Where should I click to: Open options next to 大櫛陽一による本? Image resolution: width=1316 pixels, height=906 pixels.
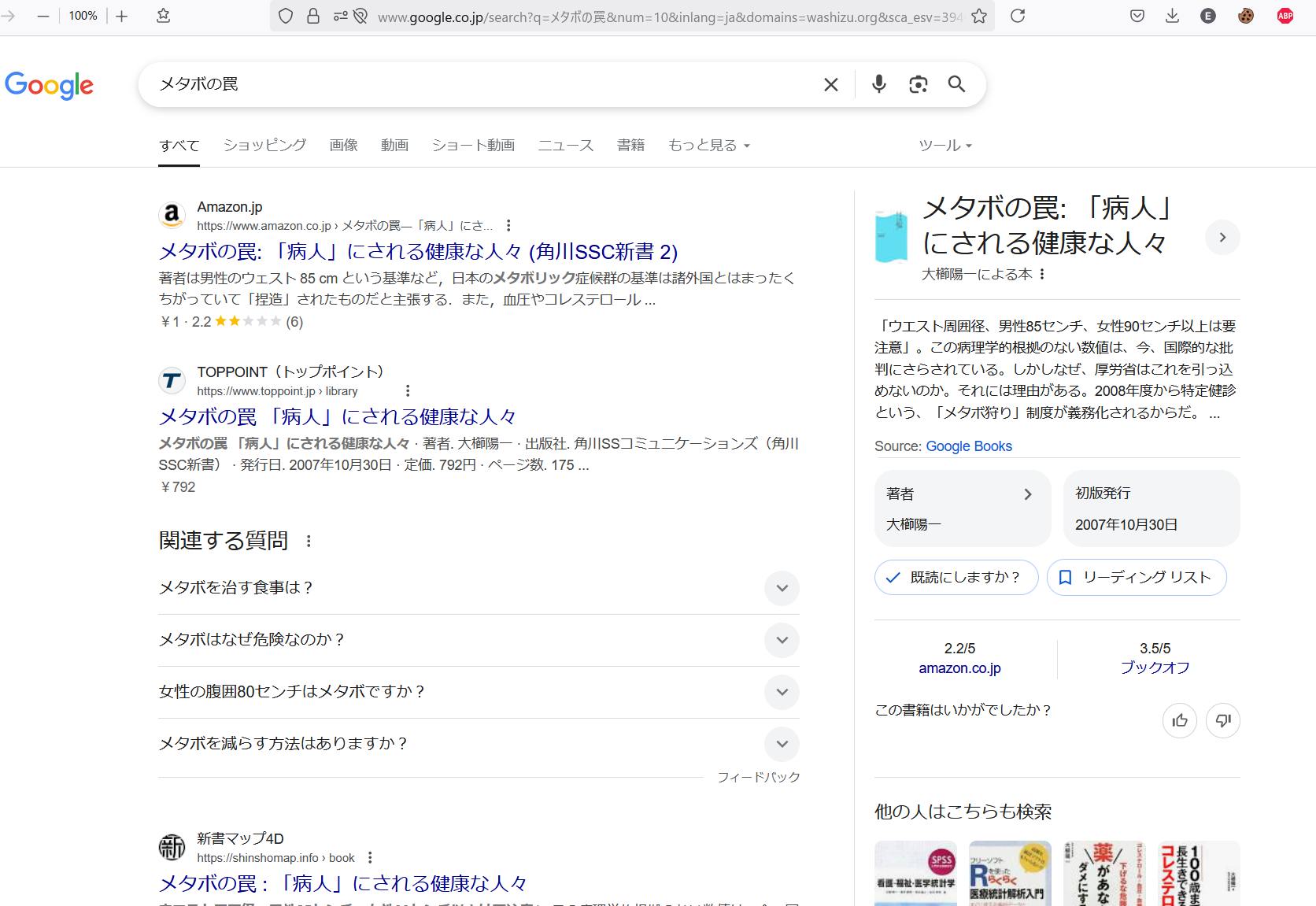coord(1042,274)
